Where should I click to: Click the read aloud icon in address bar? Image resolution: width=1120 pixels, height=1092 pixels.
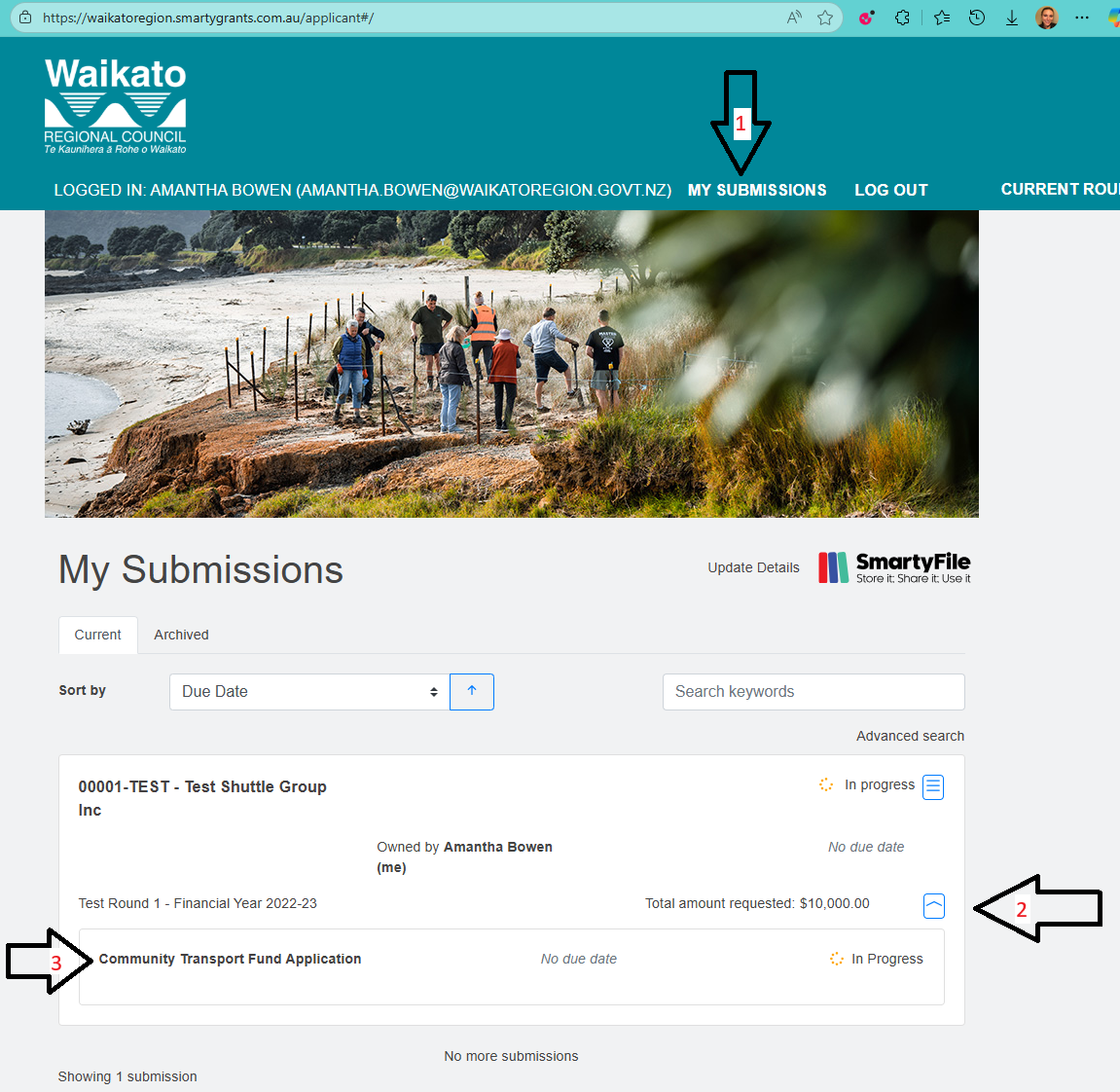coord(794,18)
